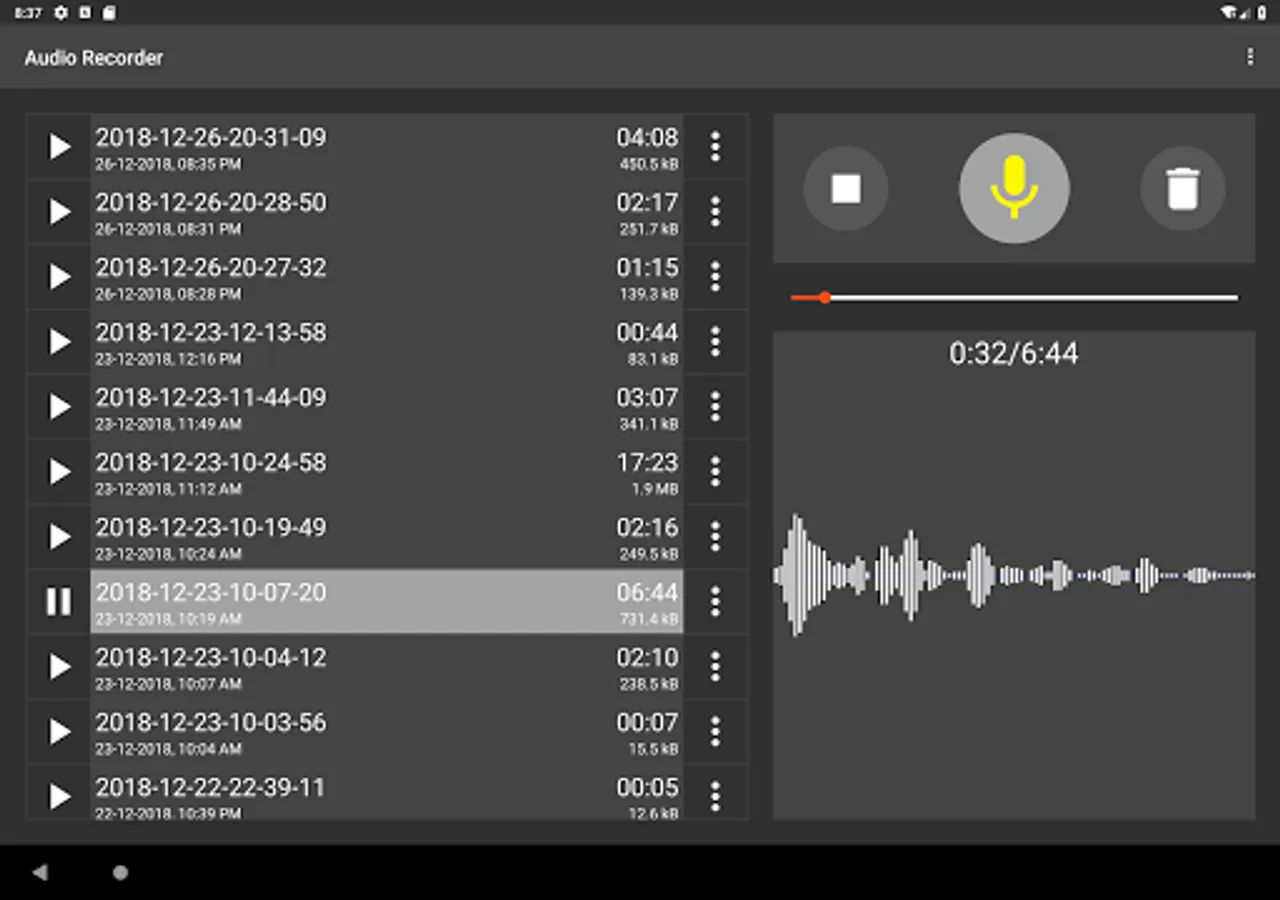Image resolution: width=1280 pixels, height=900 pixels.
Task: Open options menu for 2018-12-26-20-28-50
Action: coord(715,212)
